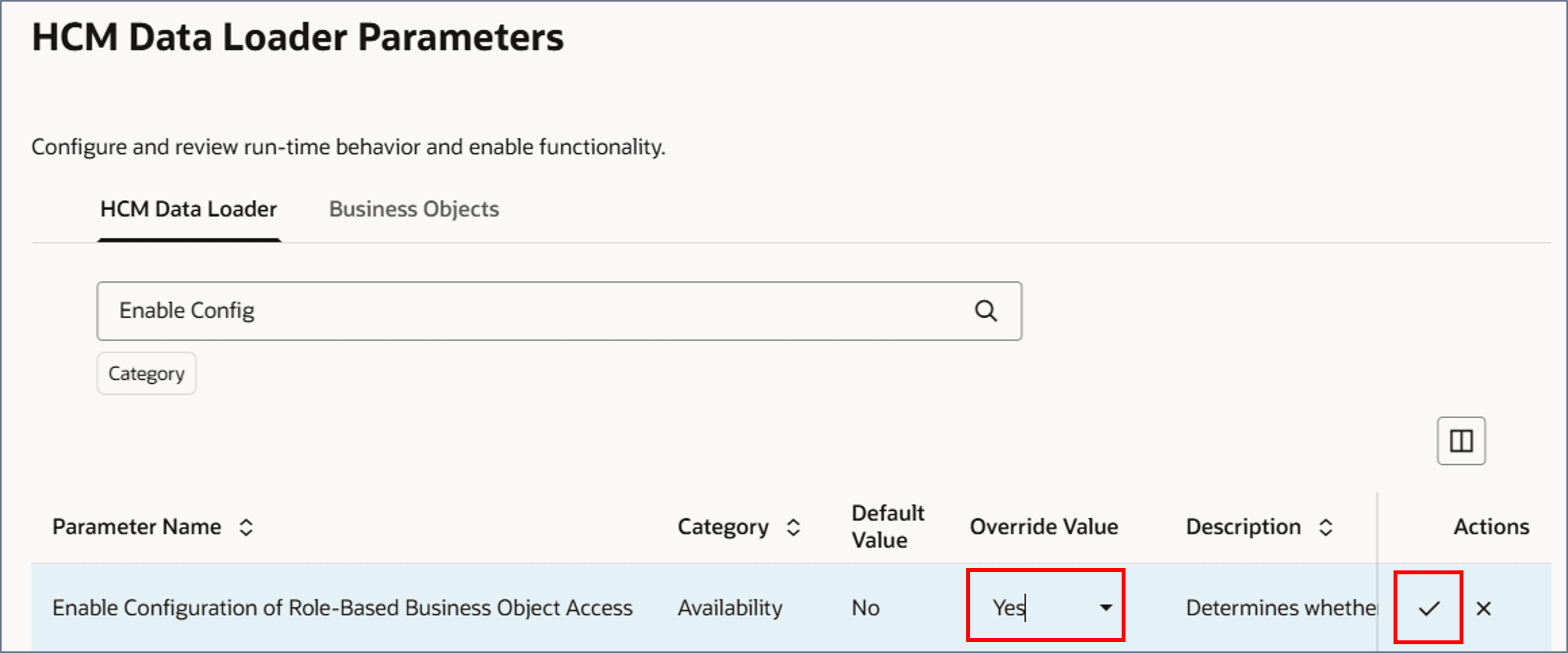Click the truncated Determines whether description
Viewport: 1568px width, 653px height.
pyautogui.click(x=1281, y=607)
